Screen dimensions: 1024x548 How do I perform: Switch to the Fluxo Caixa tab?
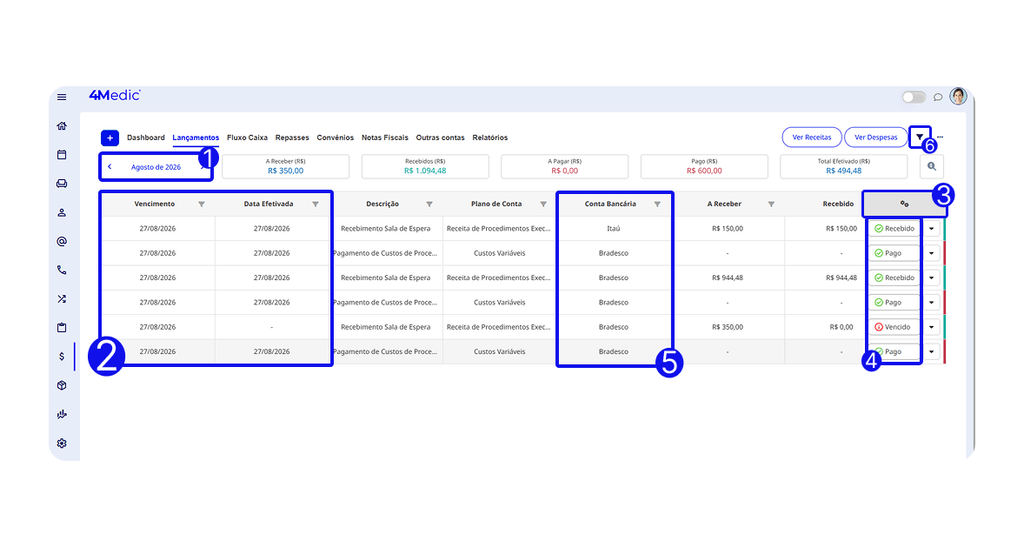[x=247, y=138]
